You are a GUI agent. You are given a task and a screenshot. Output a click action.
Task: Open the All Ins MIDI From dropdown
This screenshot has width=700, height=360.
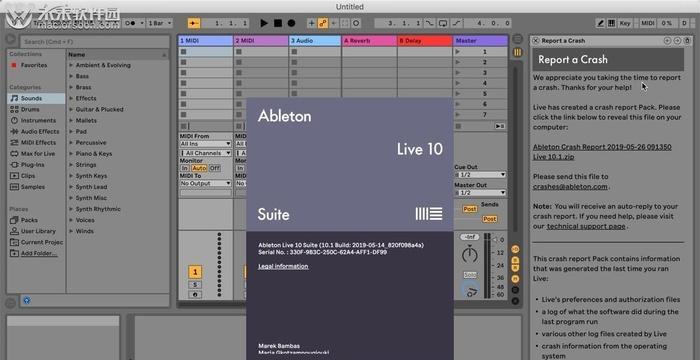(x=205, y=144)
